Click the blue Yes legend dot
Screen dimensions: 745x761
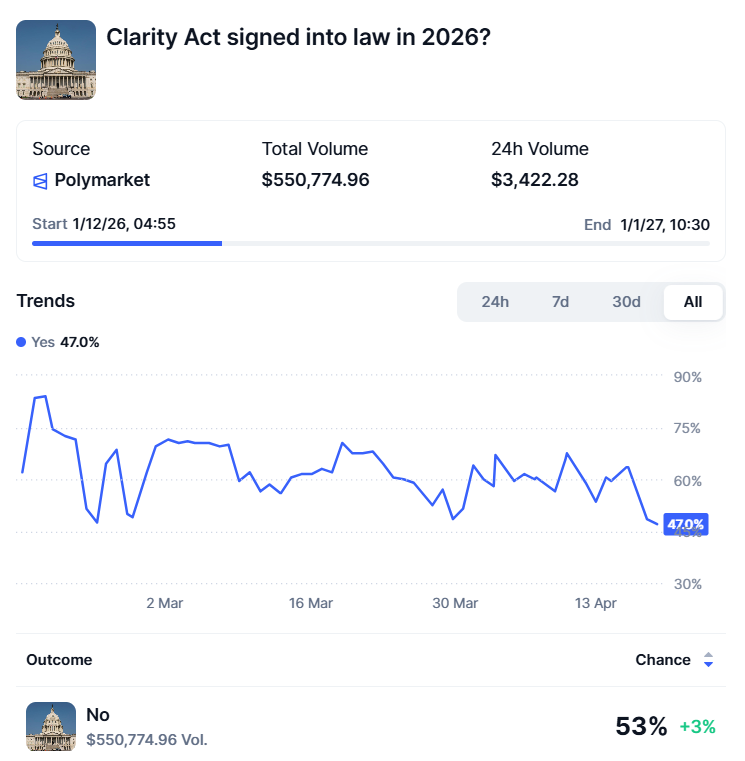pyautogui.click(x=22, y=342)
